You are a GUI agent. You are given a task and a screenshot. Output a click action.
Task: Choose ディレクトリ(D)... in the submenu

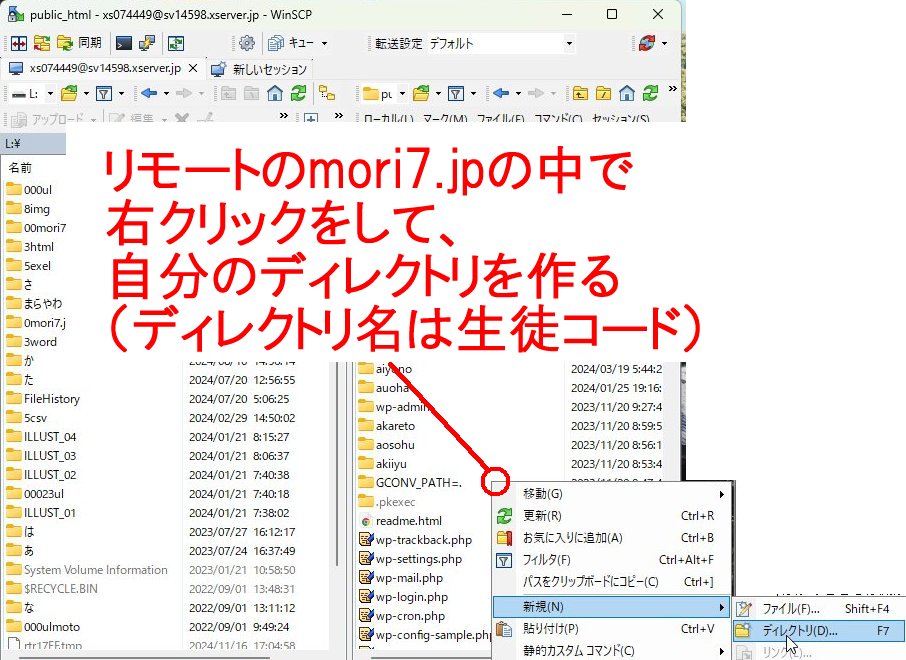819,631
